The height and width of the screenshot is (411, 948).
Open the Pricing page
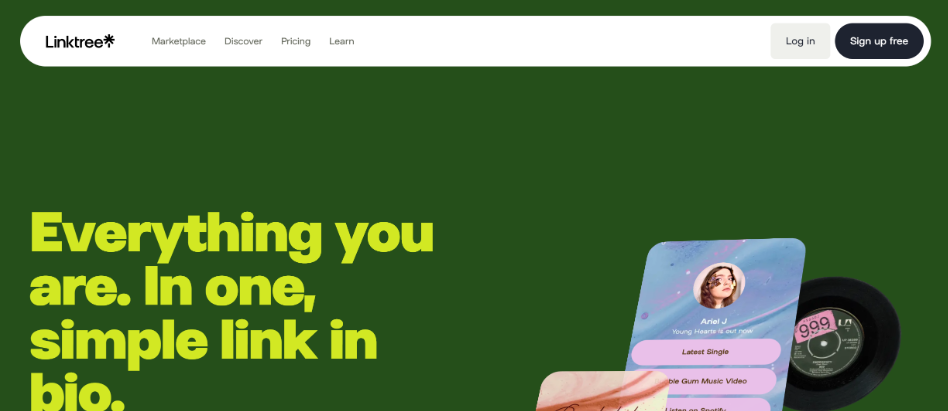coord(296,41)
